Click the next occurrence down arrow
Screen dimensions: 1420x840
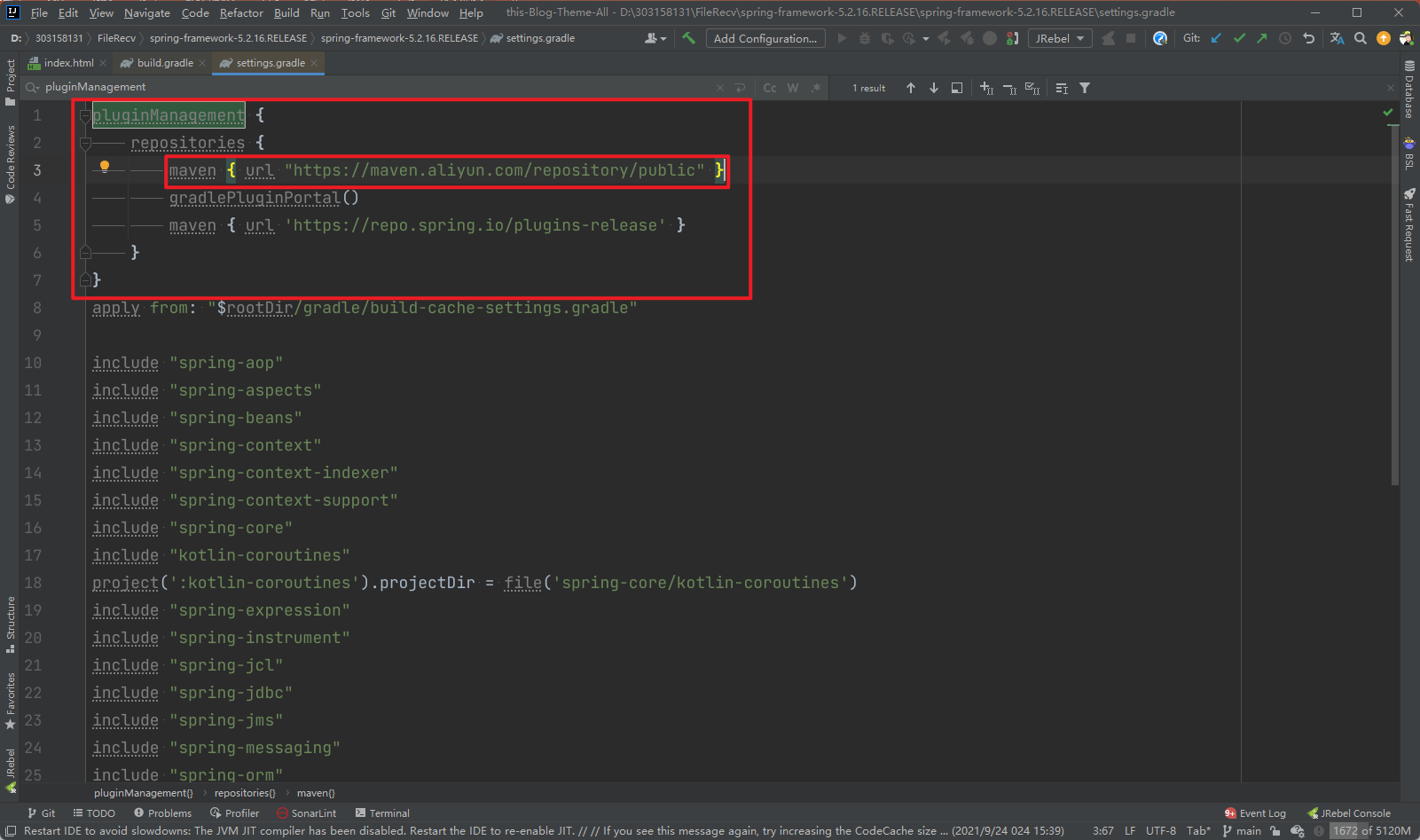click(934, 88)
